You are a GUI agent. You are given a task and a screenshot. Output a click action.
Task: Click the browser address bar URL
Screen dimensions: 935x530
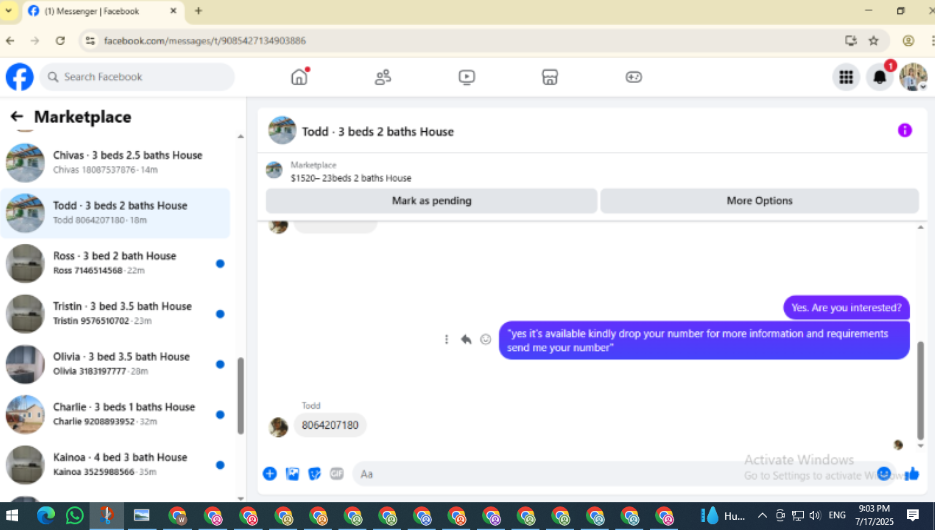tap(205, 41)
